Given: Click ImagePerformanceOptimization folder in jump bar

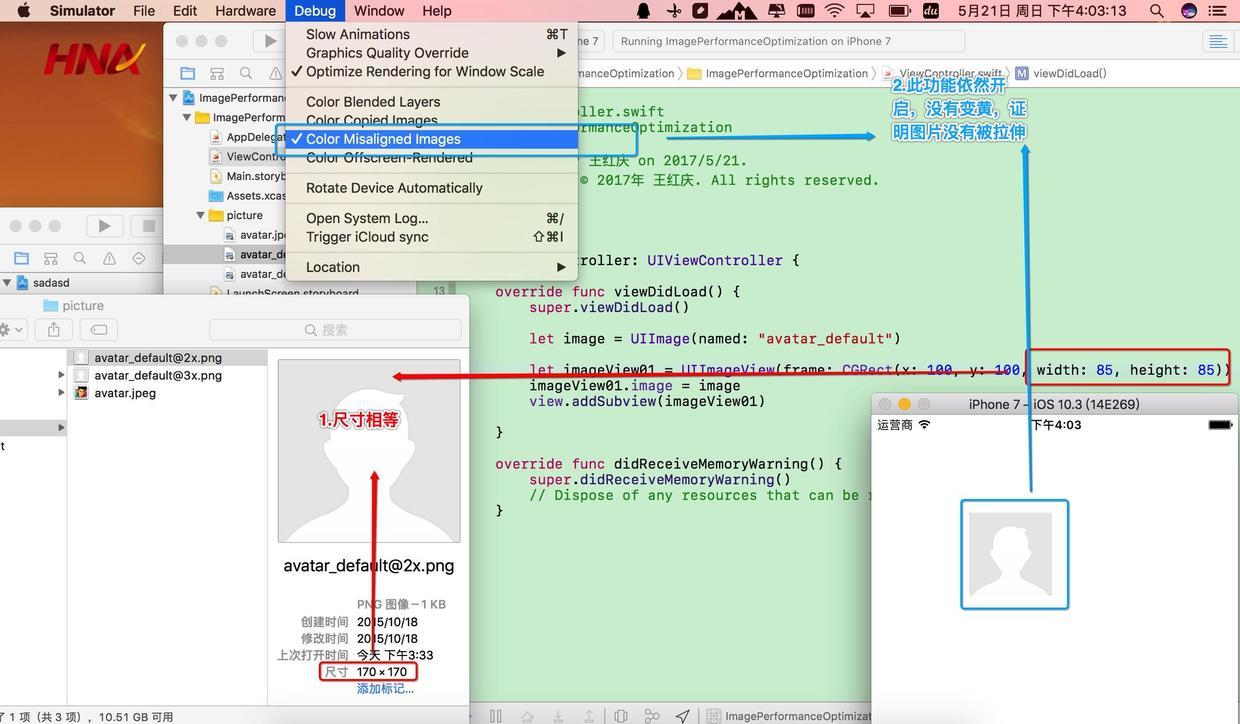Looking at the screenshot, I should (x=777, y=73).
